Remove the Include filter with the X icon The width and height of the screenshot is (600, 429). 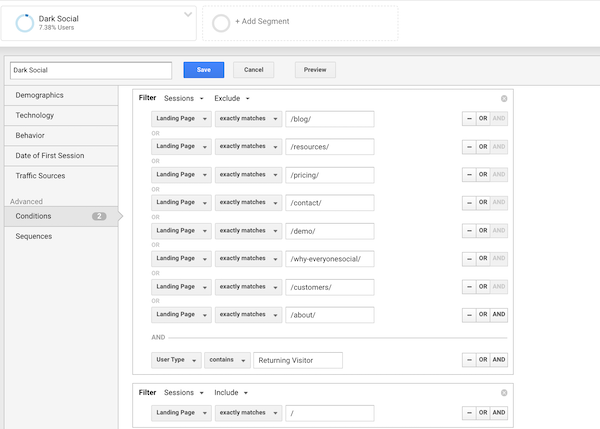coord(504,393)
